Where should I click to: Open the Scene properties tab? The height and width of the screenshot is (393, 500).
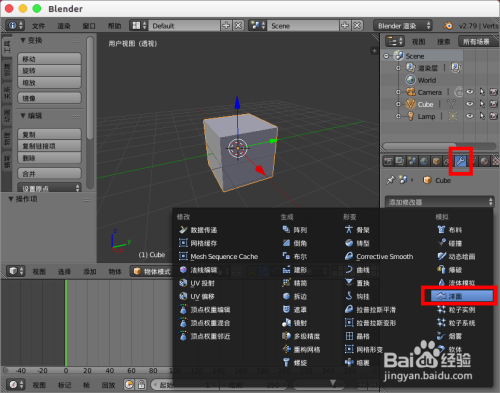click(x=412, y=161)
